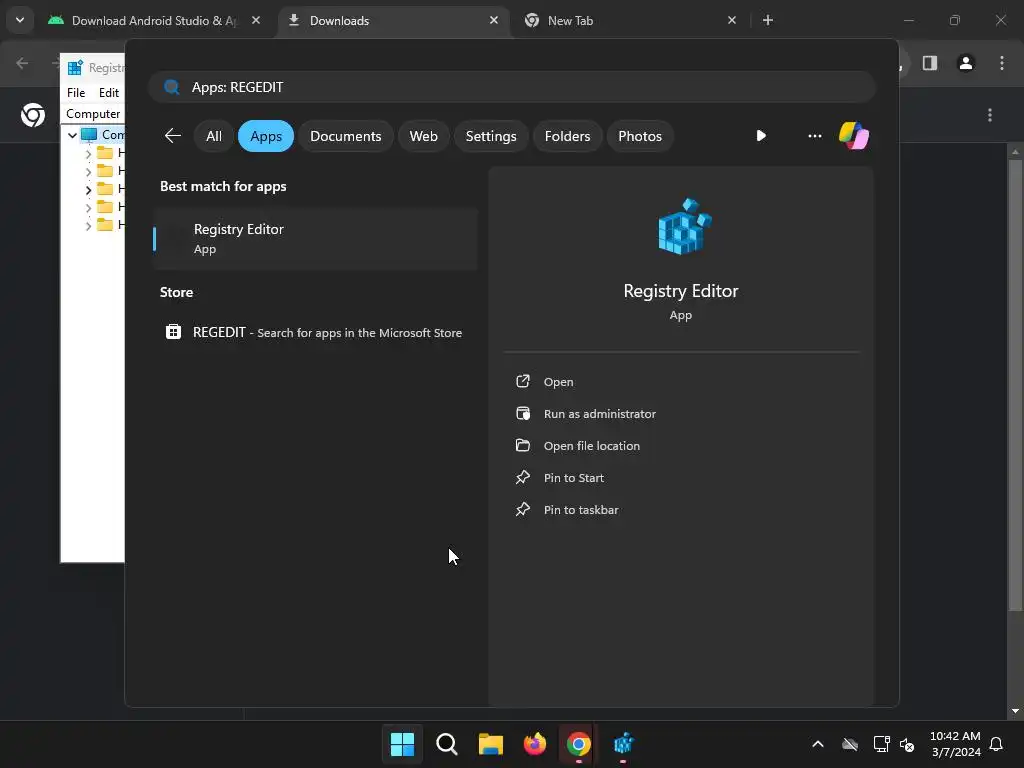Viewport: 1024px width, 768px height.
Task: Select the Photos search filter
Action: click(x=640, y=136)
